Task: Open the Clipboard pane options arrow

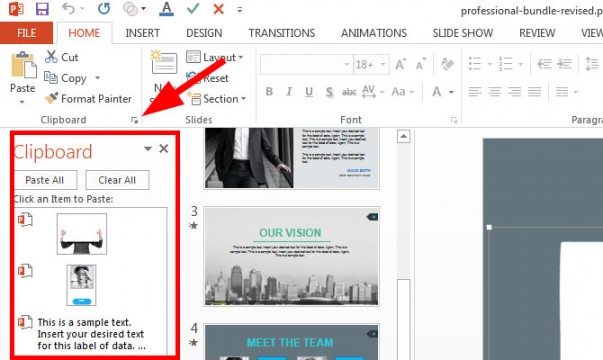Action: pyautogui.click(x=148, y=148)
